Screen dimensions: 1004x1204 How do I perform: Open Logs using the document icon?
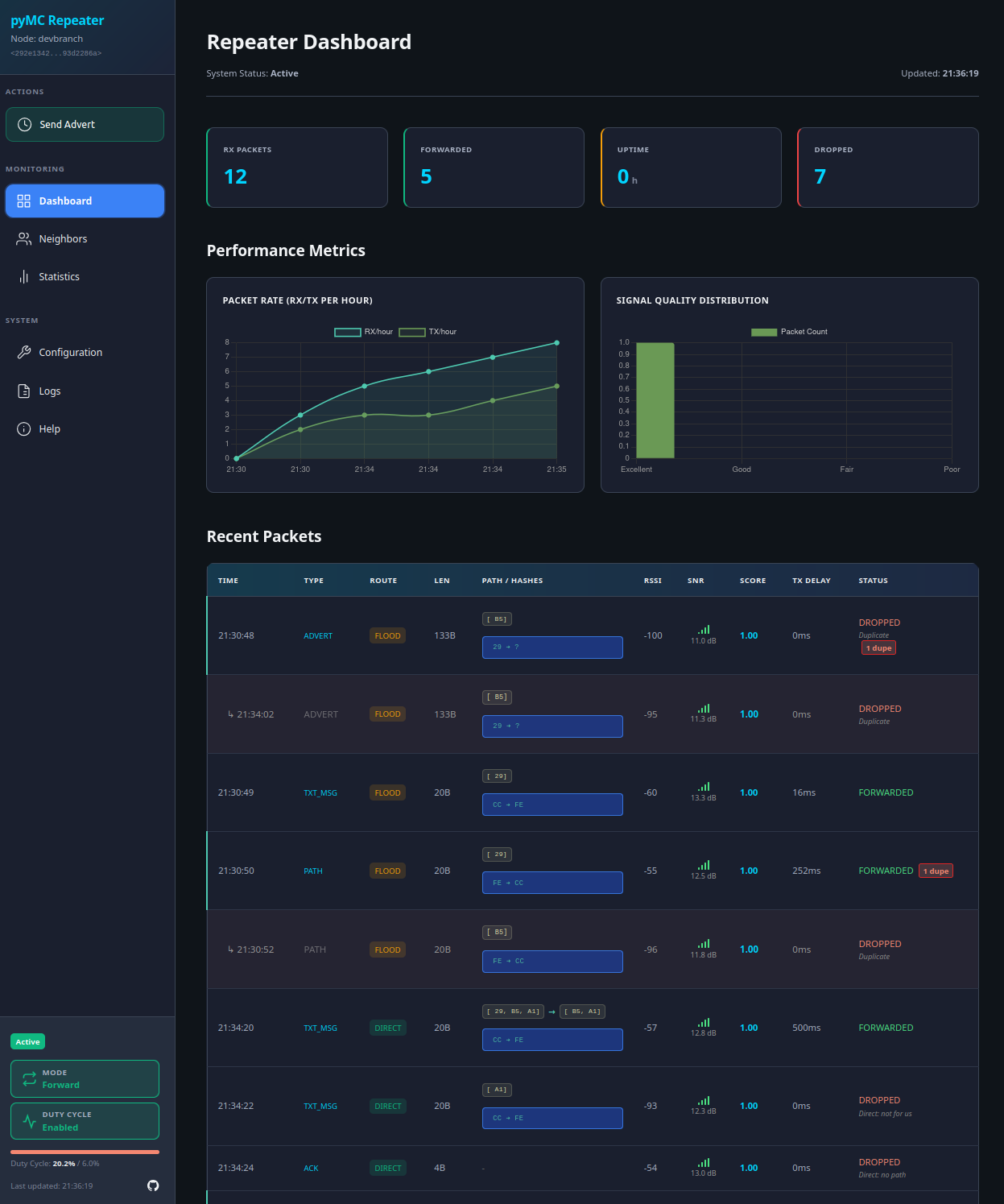tap(23, 391)
